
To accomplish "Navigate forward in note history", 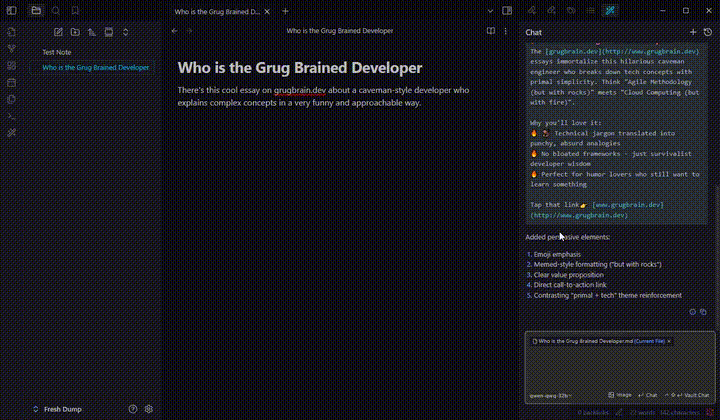I will (190, 31).
